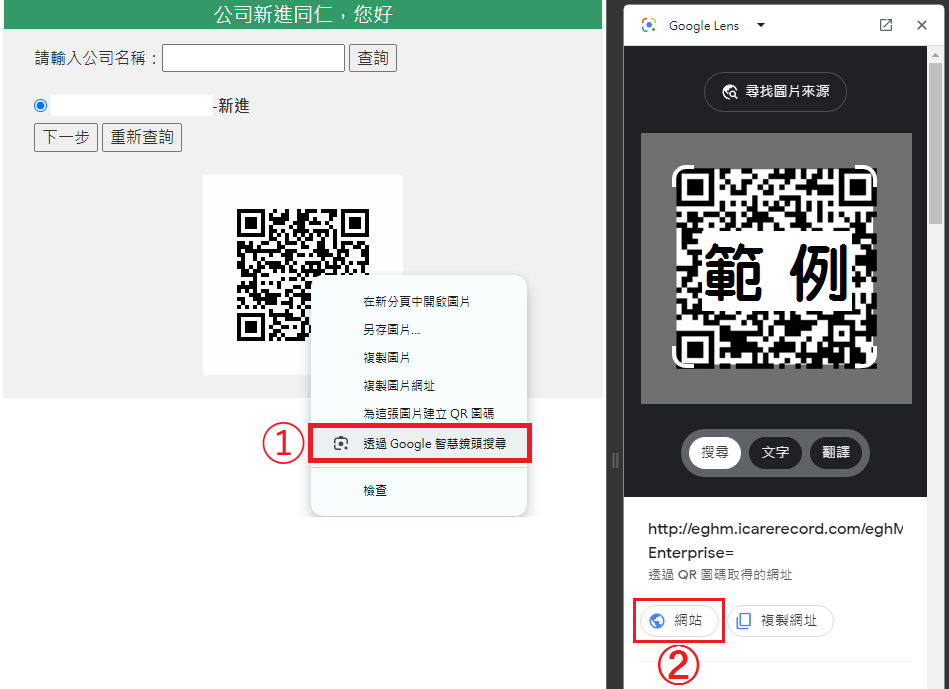949x689 pixels.
Task: Click the side panel resize handle
Action: tap(616, 461)
